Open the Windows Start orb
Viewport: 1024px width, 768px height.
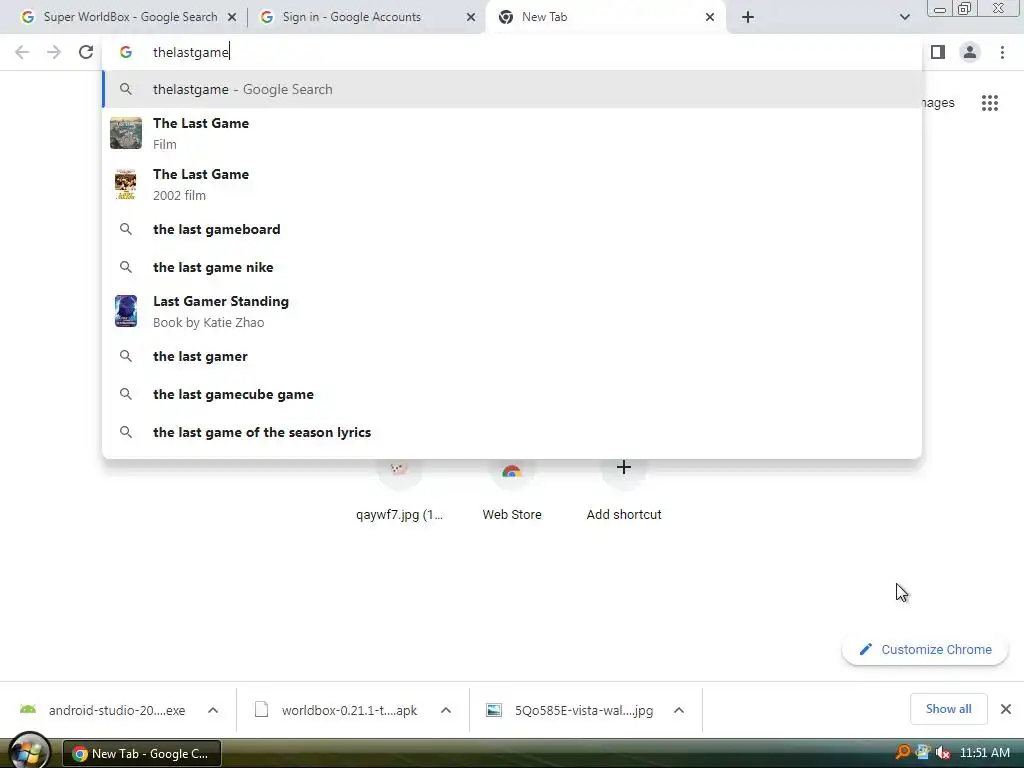pyautogui.click(x=29, y=751)
